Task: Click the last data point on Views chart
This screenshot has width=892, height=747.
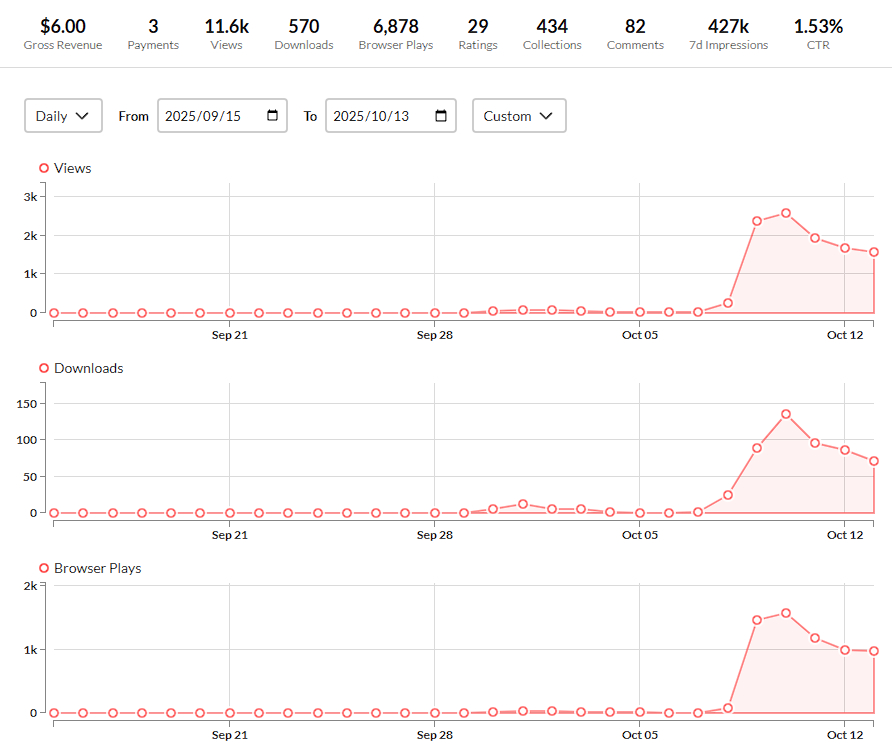Action: click(874, 252)
